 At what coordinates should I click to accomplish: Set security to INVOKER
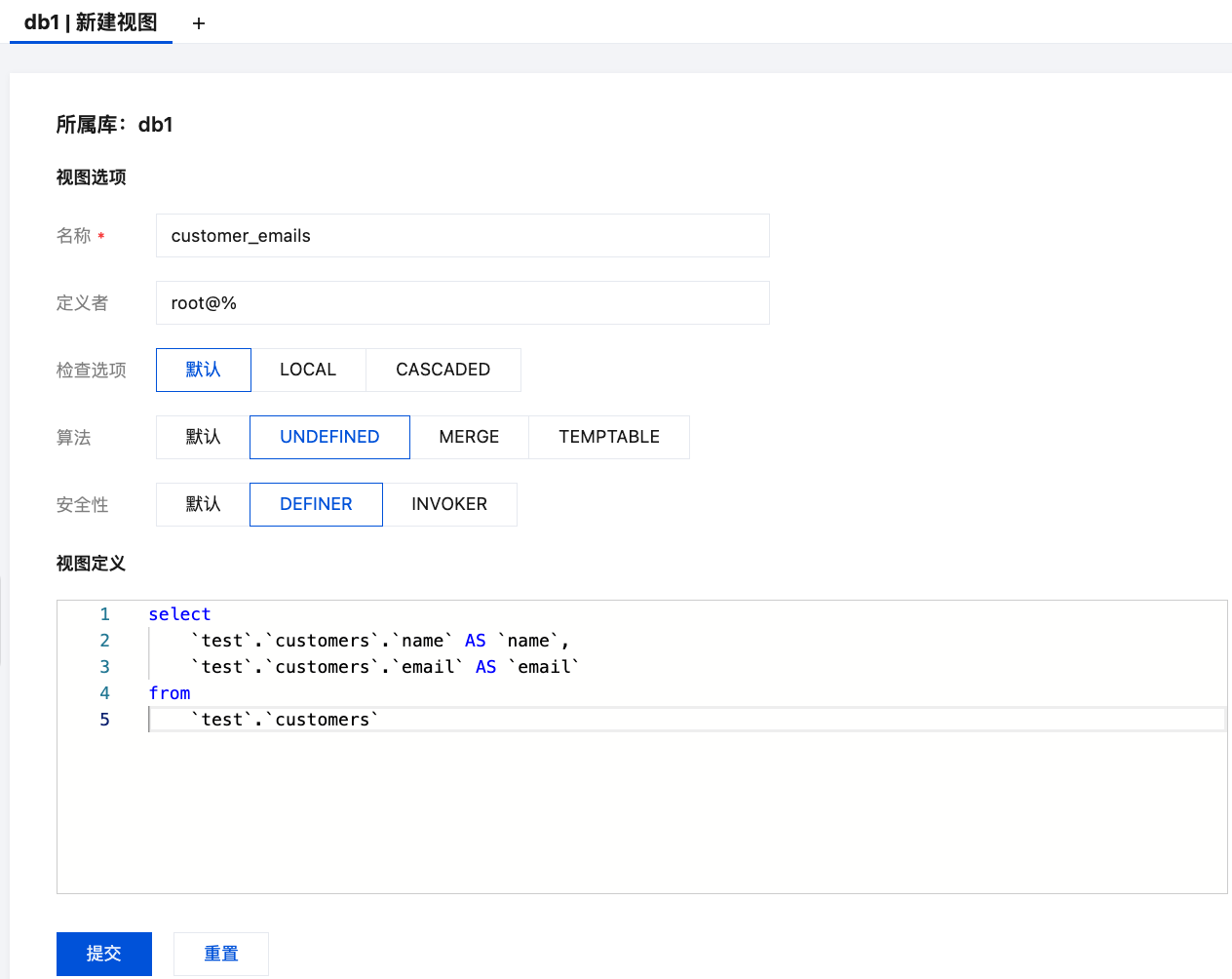449,505
